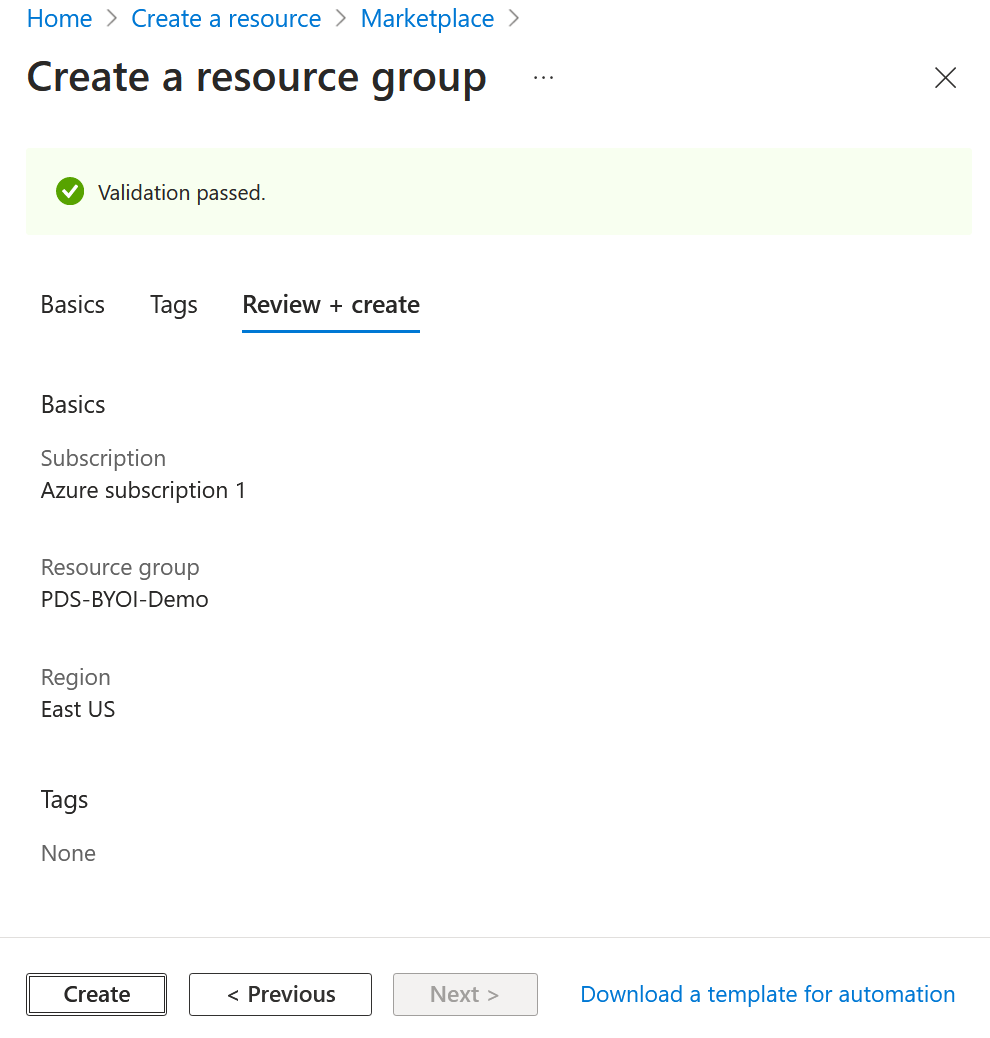Select the Azure subscription 1 value
This screenshot has height=1038, width=990.
click(143, 490)
